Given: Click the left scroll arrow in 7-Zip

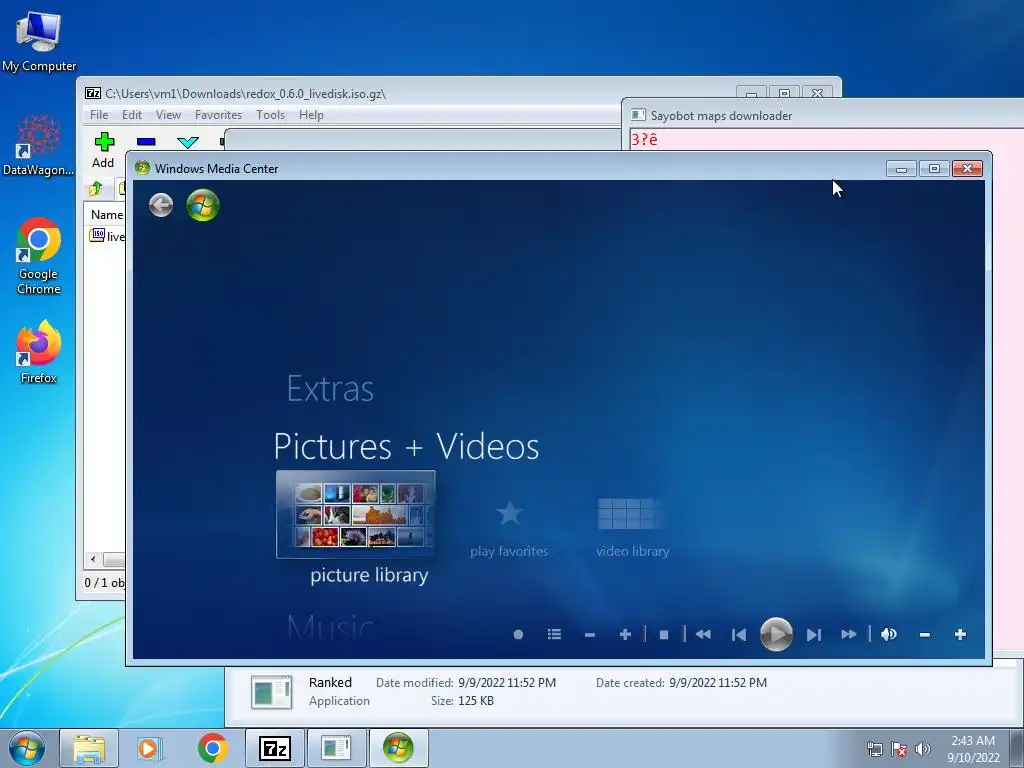Looking at the screenshot, I should tap(93, 560).
